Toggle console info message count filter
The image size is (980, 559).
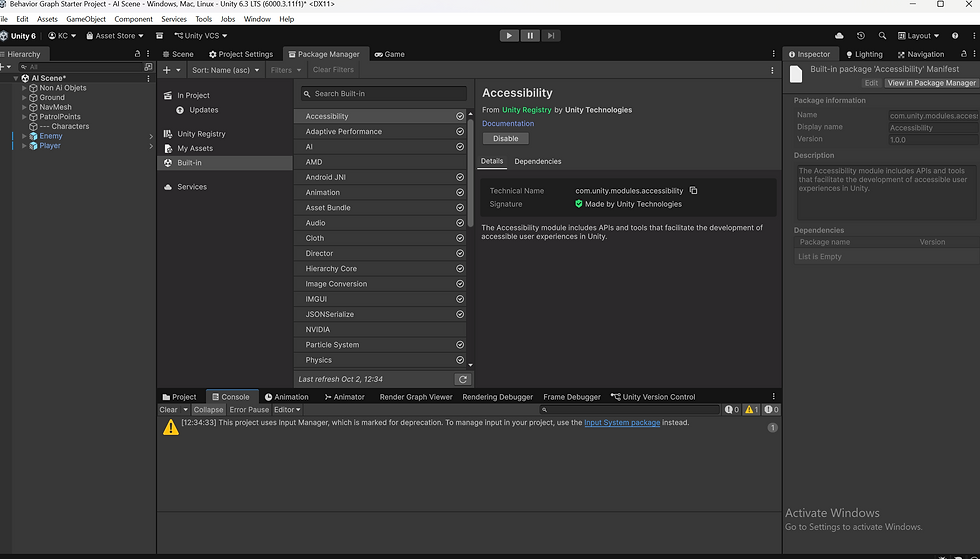(731, 410)
